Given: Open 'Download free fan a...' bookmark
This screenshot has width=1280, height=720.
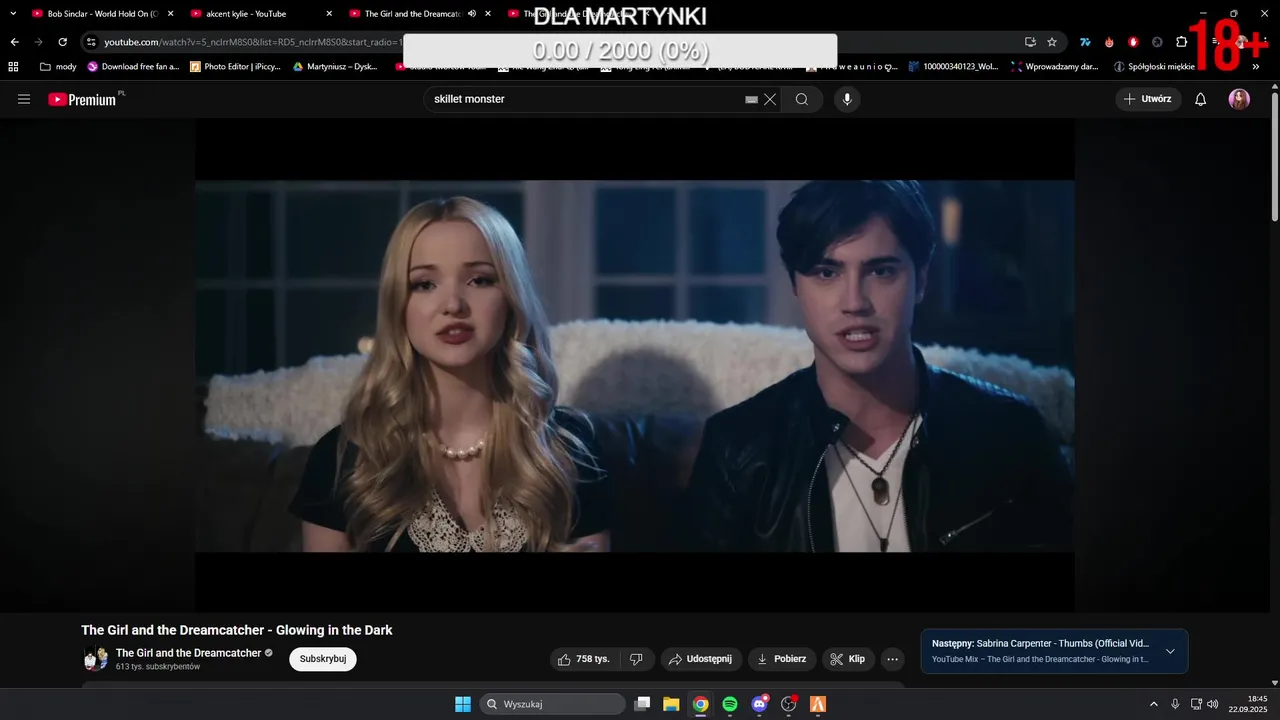Looking at the screenshot, I should click(133, 67).
